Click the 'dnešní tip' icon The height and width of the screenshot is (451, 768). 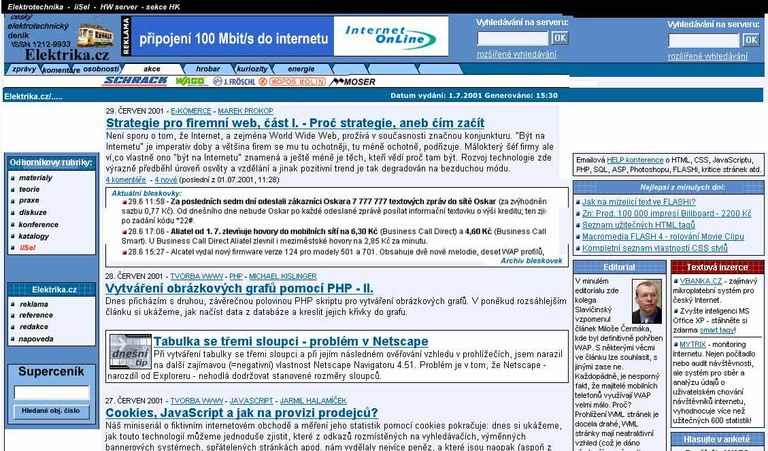(130, 350)
